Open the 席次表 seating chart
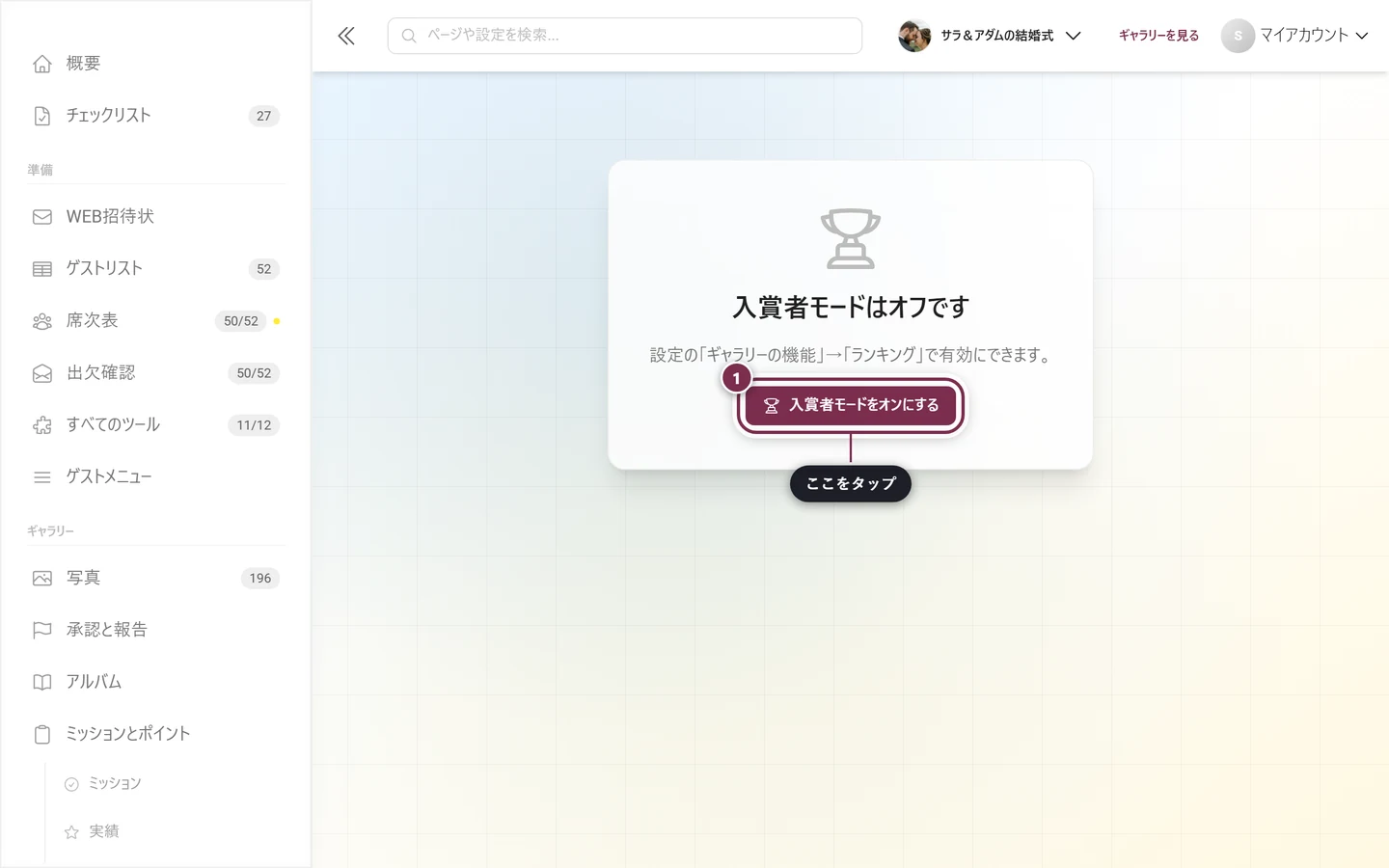This screenshot has height=868, width=1389. [155, 321]
